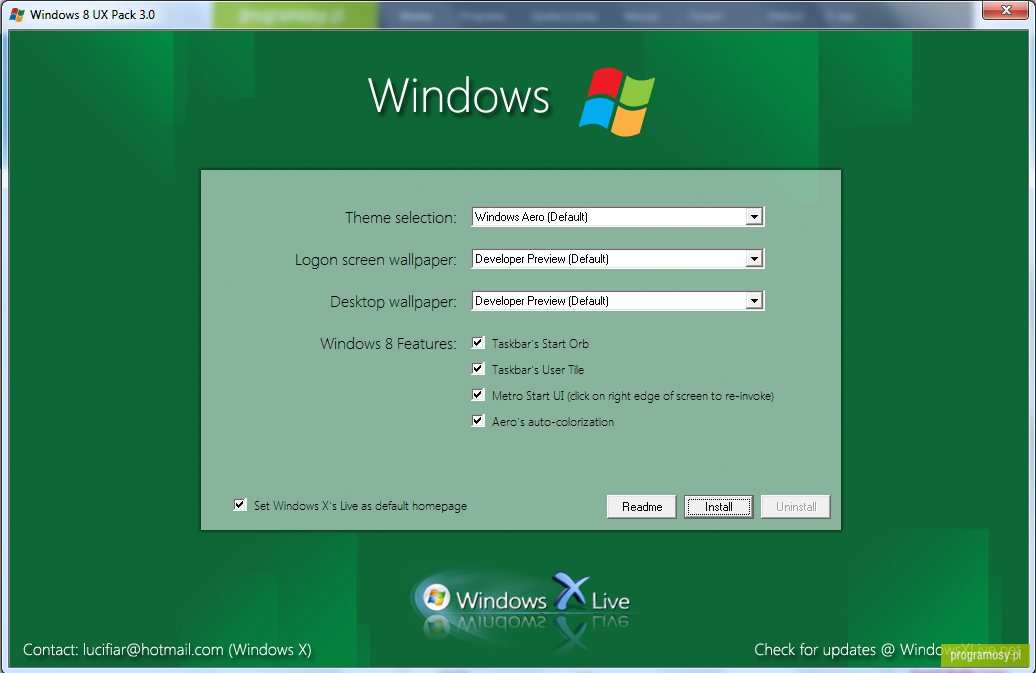Click the 'Theme selection:' label
1036x673 pixels.
(401, 217)
